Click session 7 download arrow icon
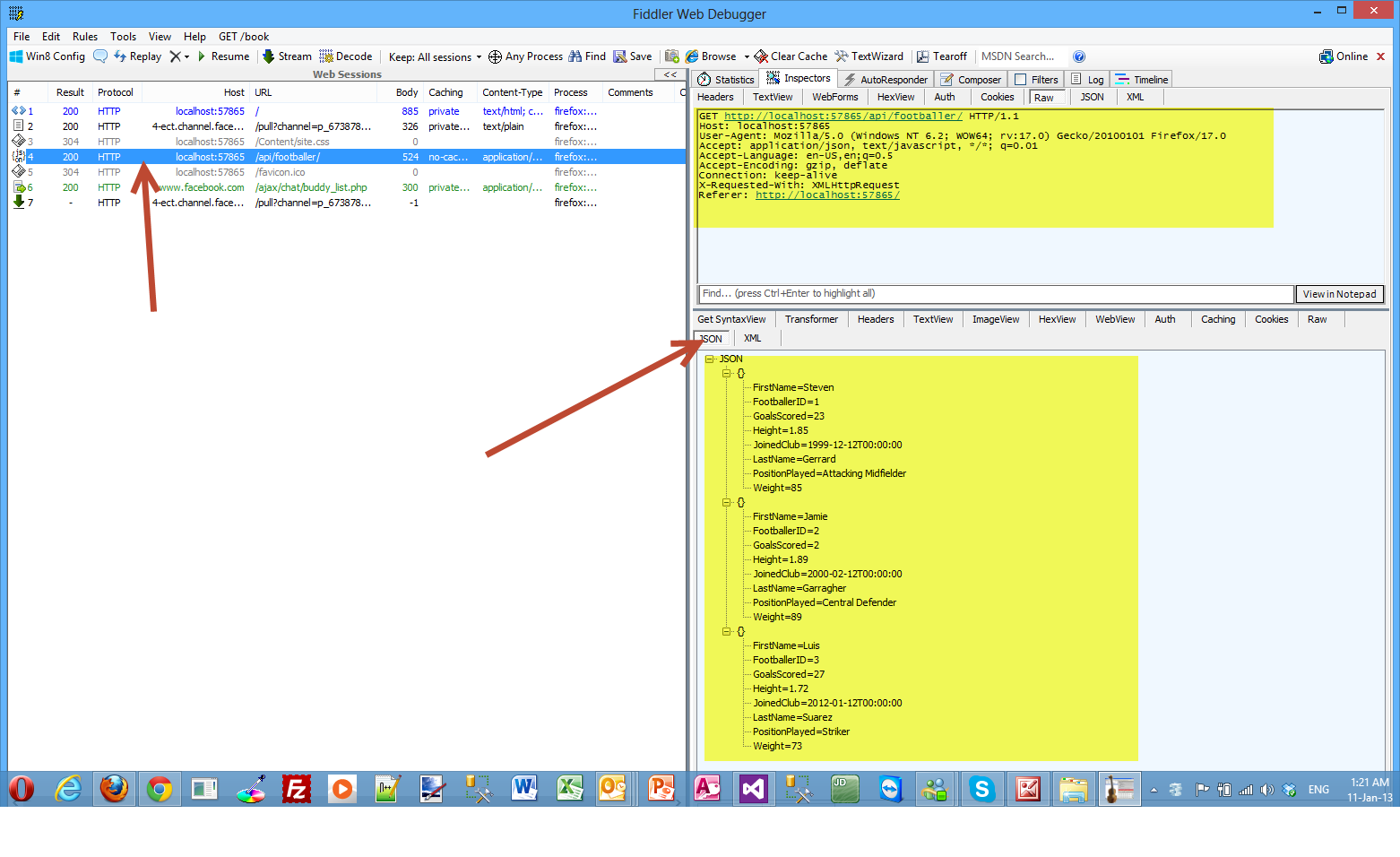1400x857 pixels. [18, 203]
